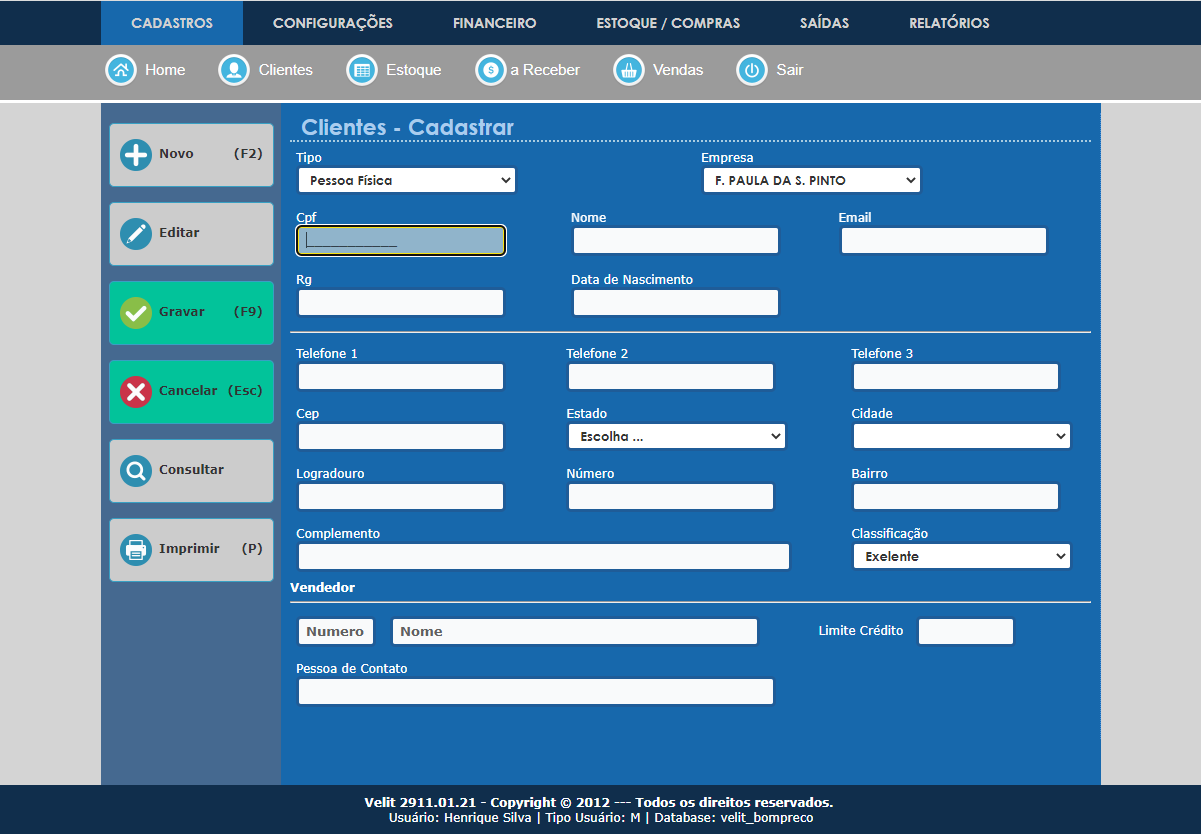The image size is (1201, 834).
Task: Click the Novo plus icon
Action: click(x=135, y=155)
